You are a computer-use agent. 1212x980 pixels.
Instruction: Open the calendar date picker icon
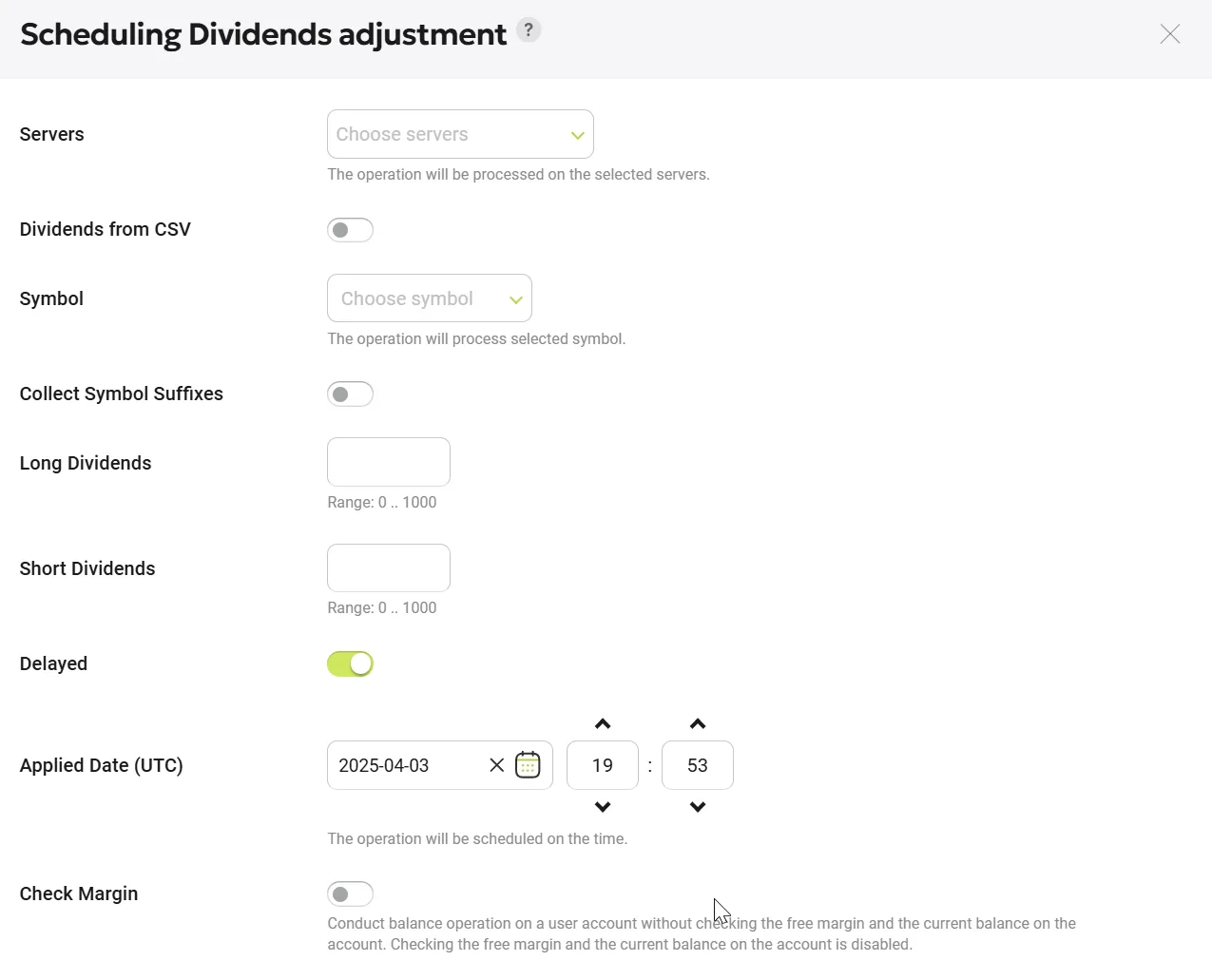[528, 765]
